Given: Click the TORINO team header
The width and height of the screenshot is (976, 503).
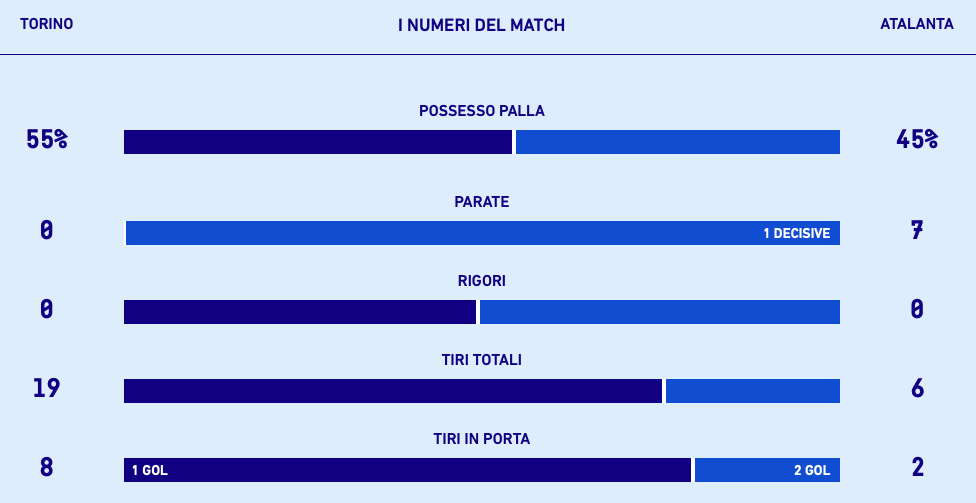Looking at the screenshot, I should coord(46,24).
